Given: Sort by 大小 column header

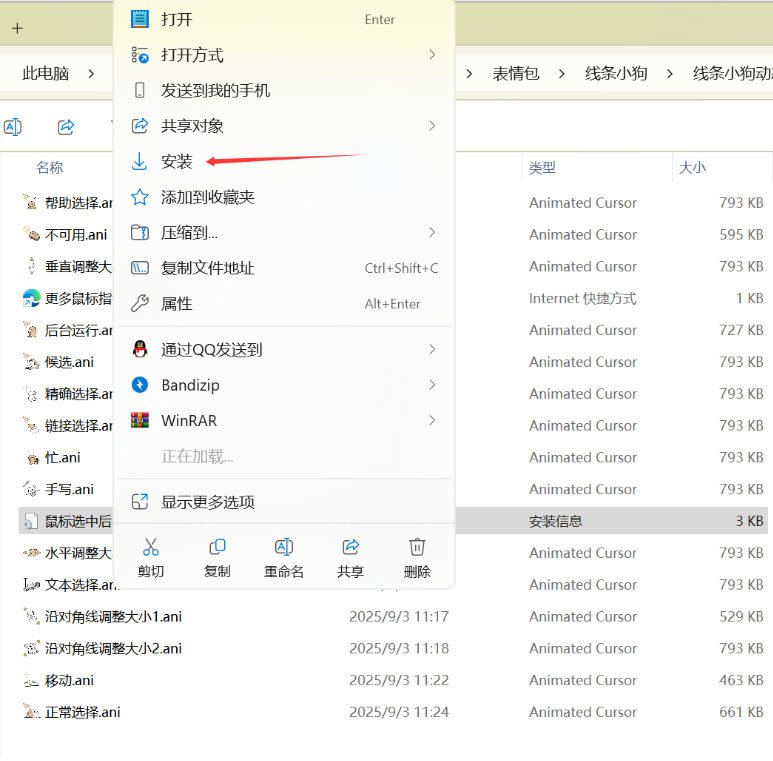Looking at the screenshot, I should 692,168.
